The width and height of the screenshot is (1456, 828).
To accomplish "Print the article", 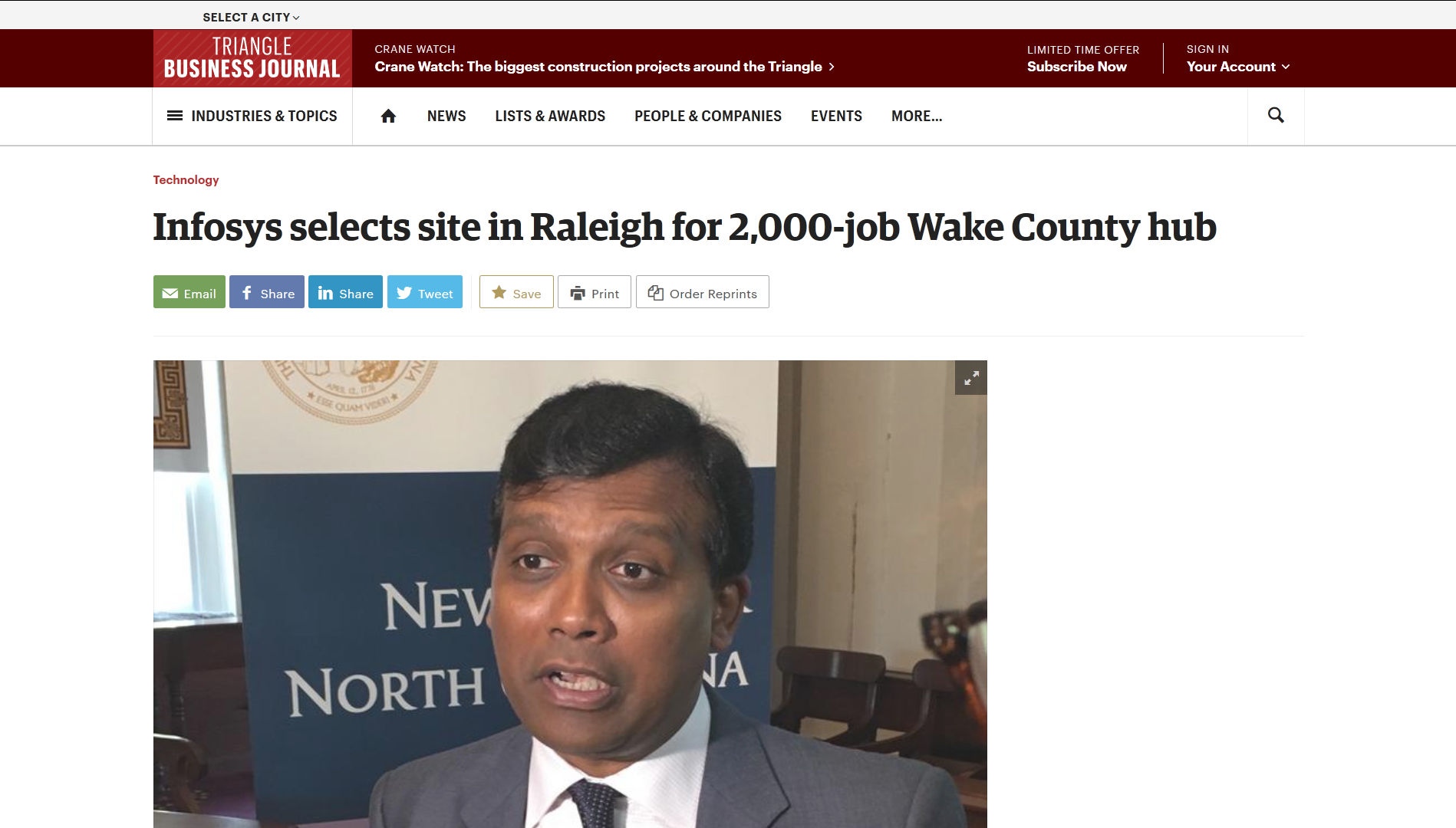I will point(595,292).
